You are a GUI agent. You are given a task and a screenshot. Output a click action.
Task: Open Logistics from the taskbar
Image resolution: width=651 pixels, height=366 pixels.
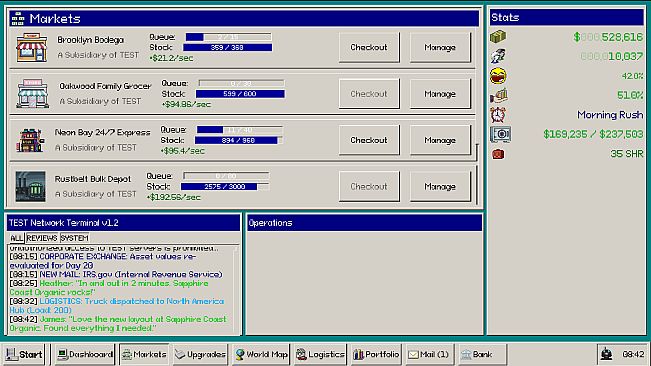point(320,354)
